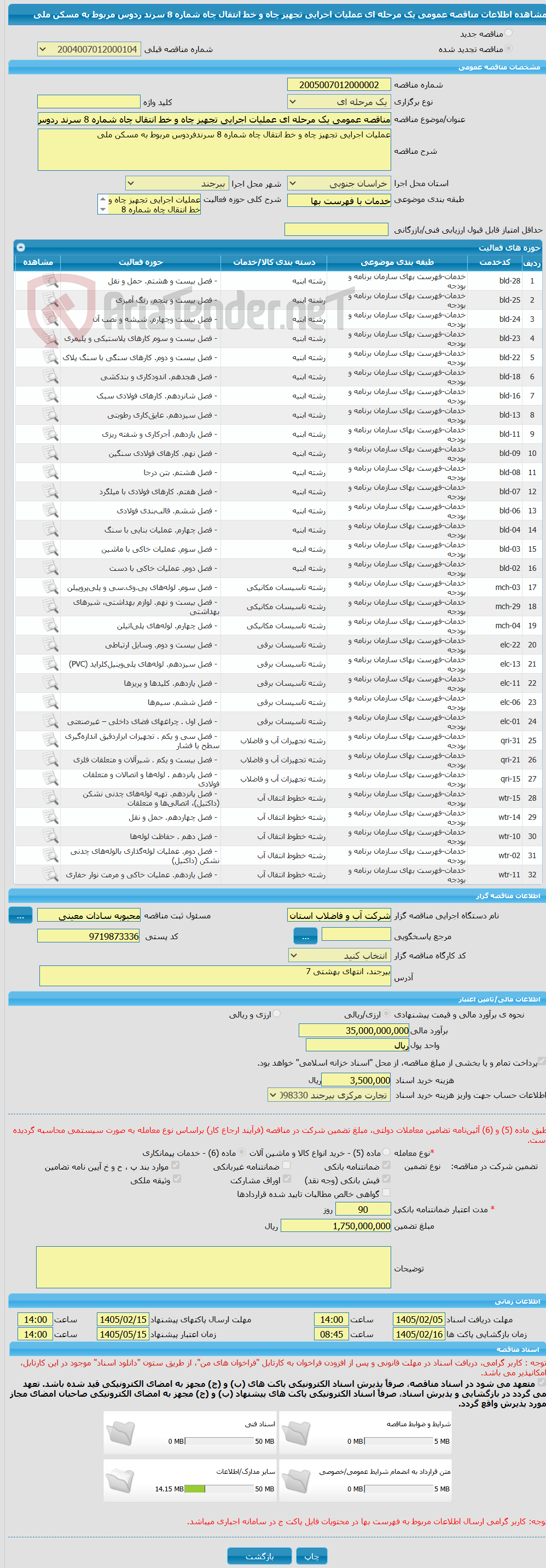Open the شرایط و ضوابط مناقصه folder icon
546x1568 pixels.
pos(297,1432)
